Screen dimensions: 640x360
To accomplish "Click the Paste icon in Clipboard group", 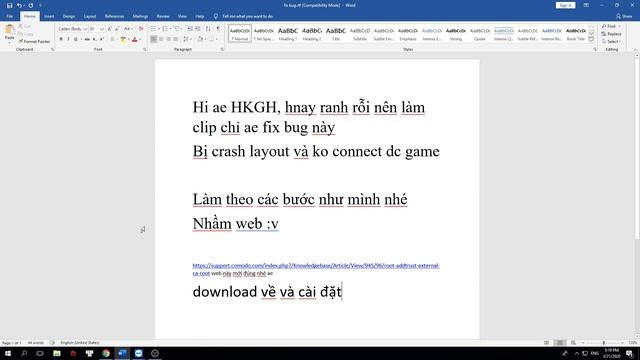I will pyautogui.click(x=9, y=29).
